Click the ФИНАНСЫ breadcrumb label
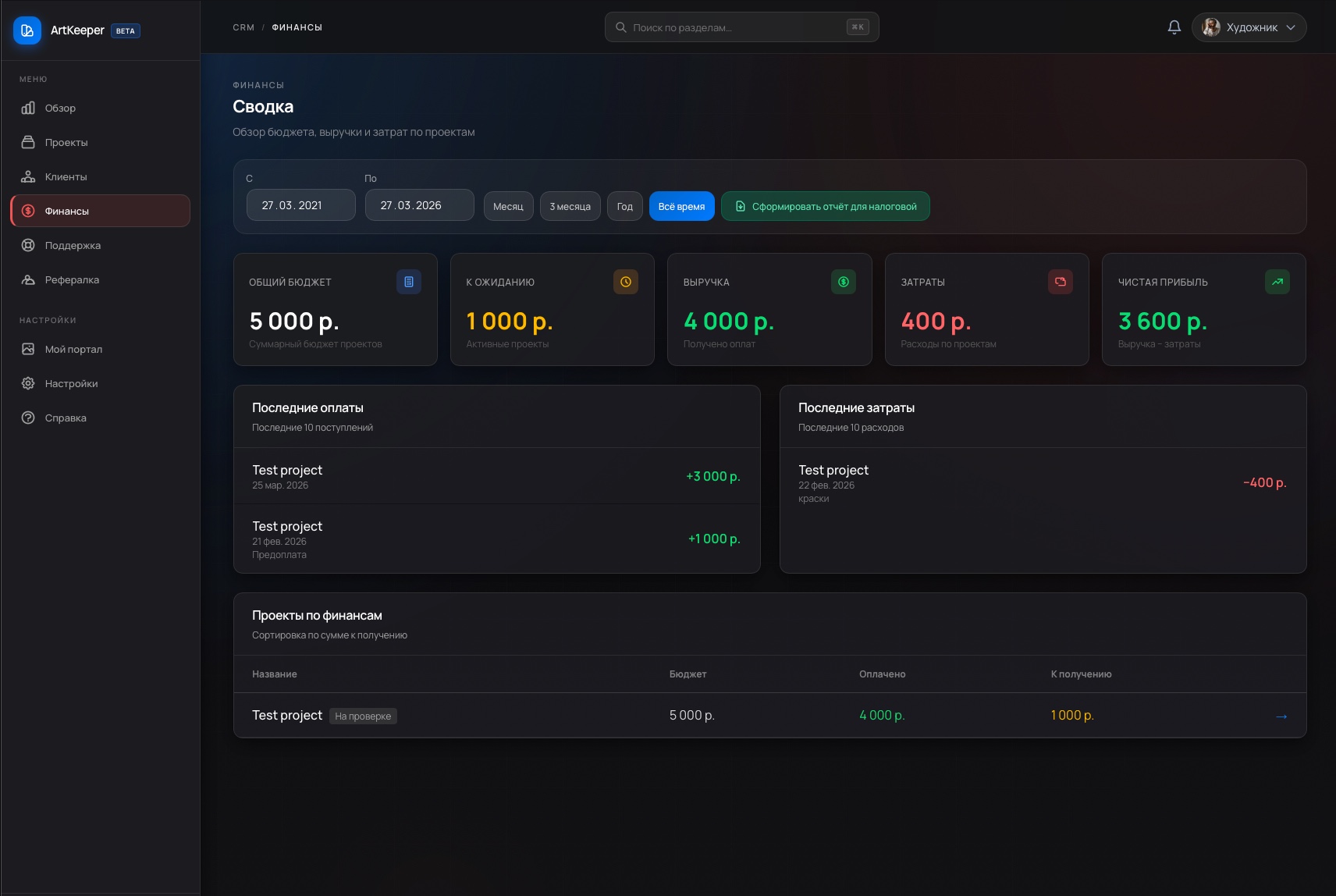The image size is (1336, 896). (297, 27)
